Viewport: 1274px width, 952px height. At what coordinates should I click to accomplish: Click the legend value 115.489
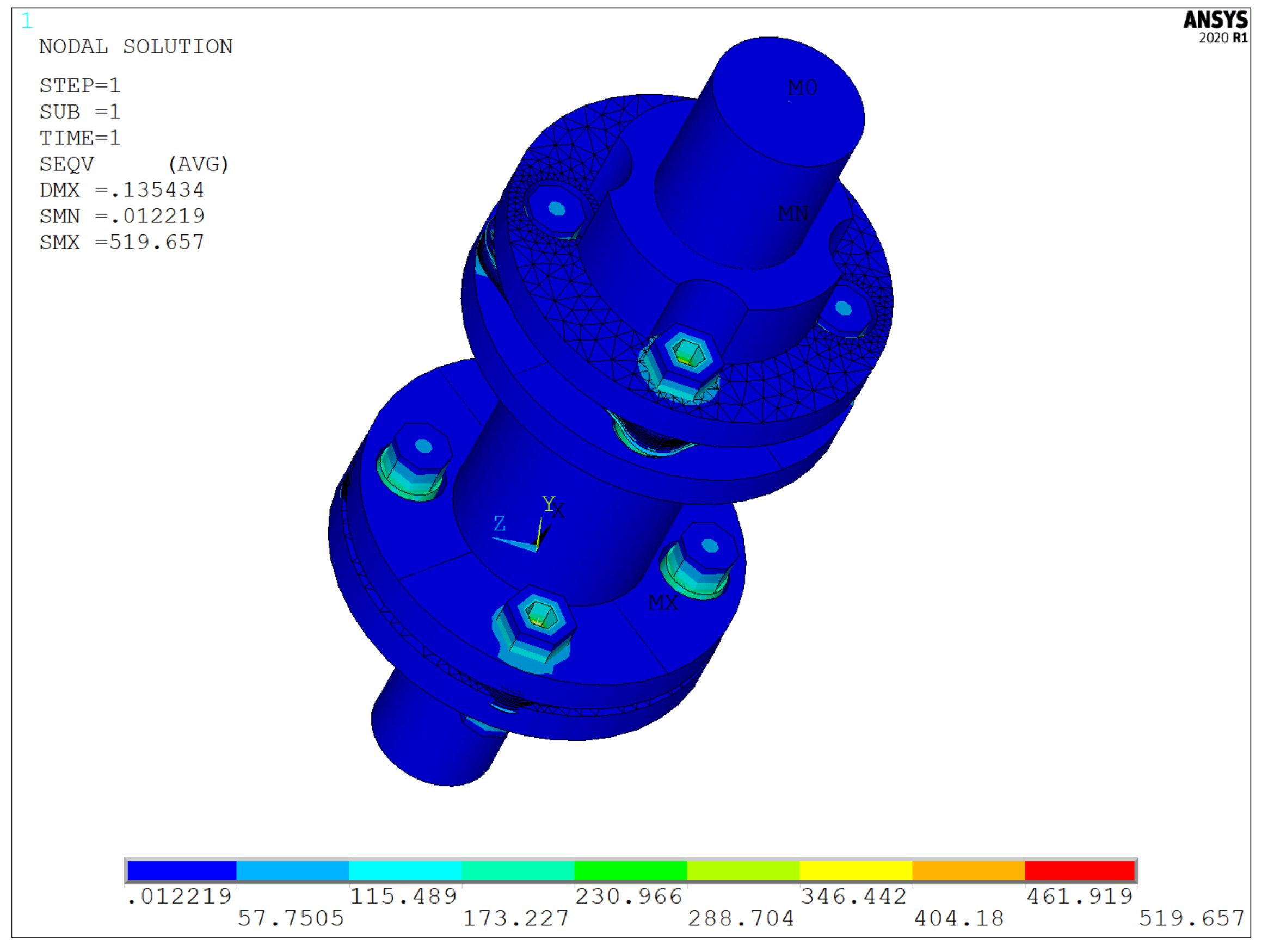404,896
